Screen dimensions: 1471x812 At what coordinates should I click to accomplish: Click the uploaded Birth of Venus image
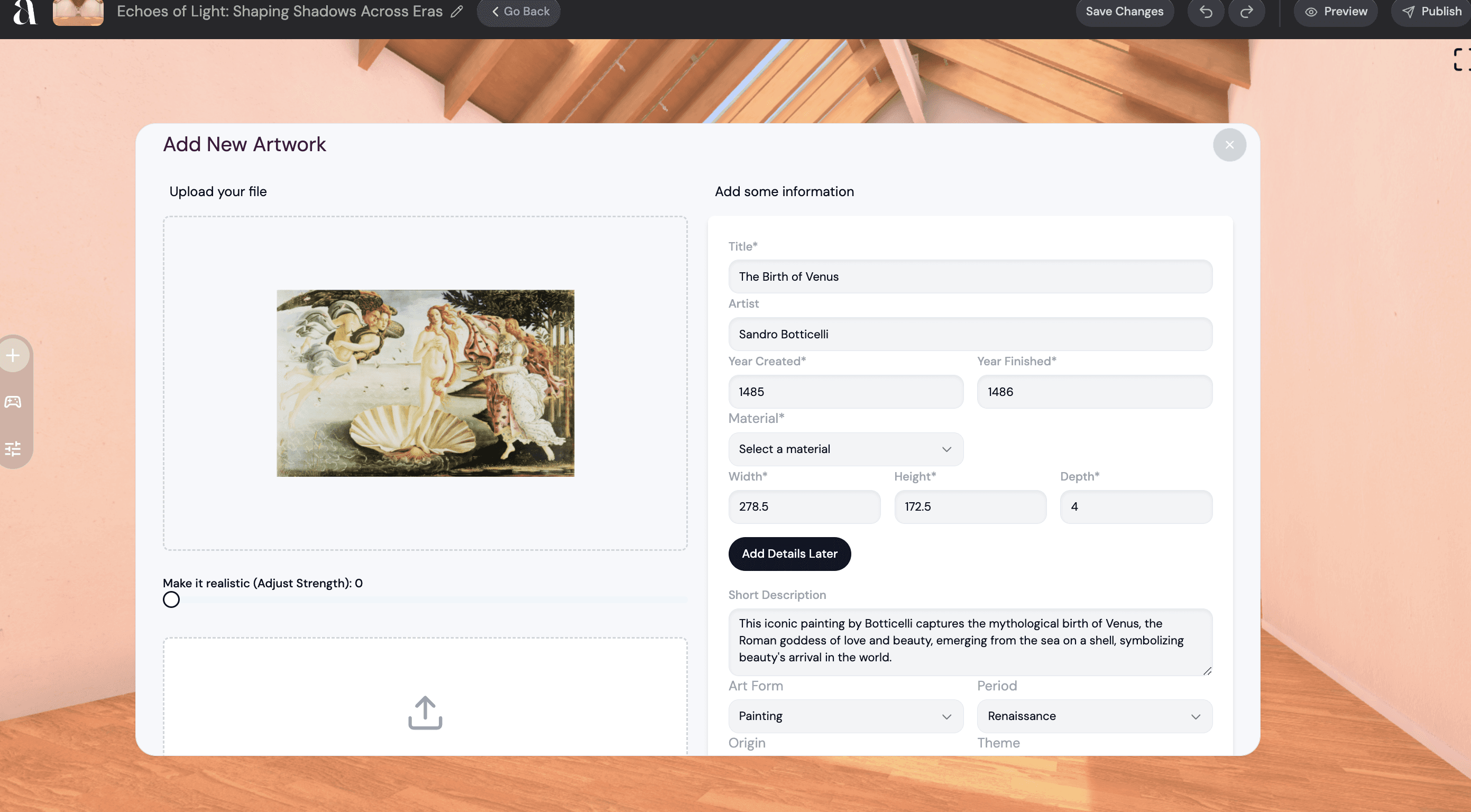(426, 383)
